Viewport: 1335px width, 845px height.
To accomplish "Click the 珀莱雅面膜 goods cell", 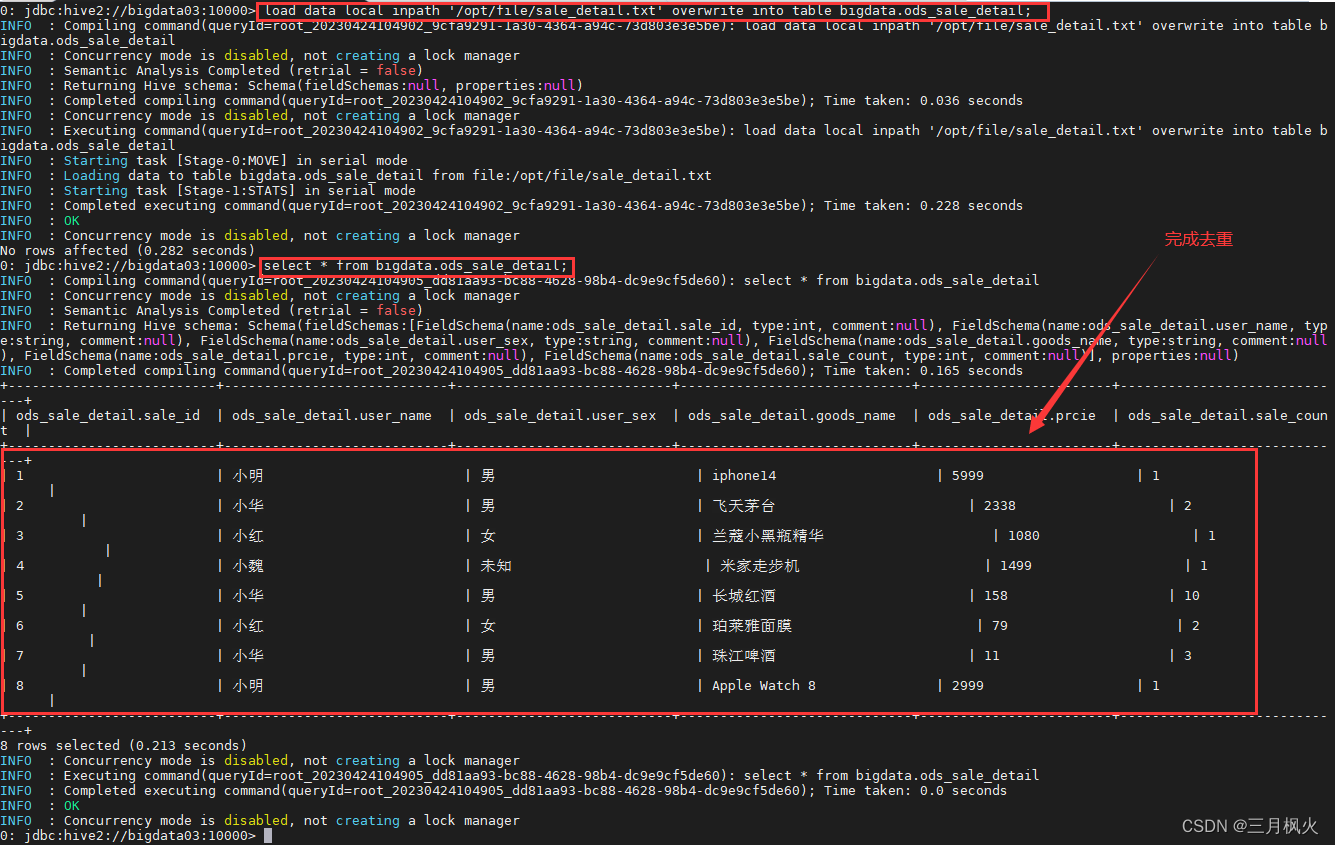I will point(752,626).
